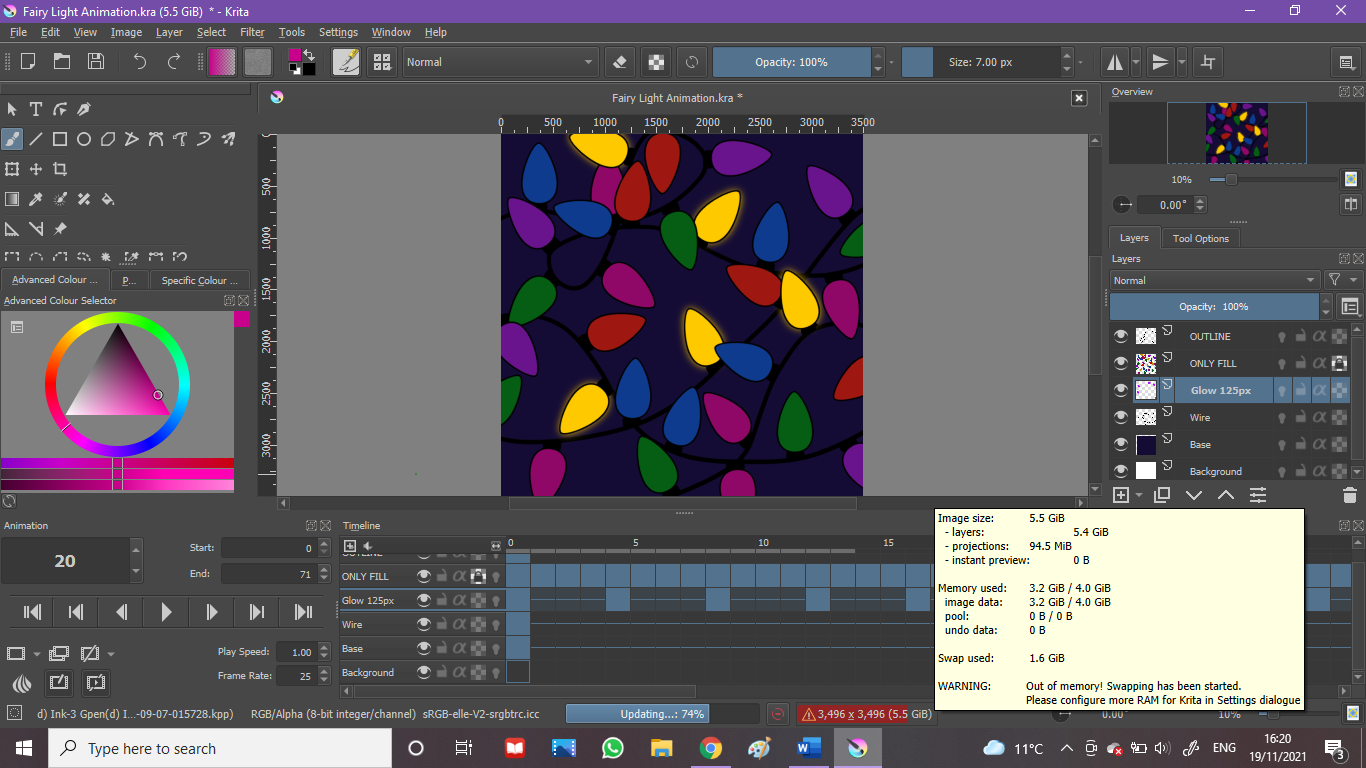Click the Save document icon
1366x768 pixels.
pyautogui.click(x=96, y=61)
